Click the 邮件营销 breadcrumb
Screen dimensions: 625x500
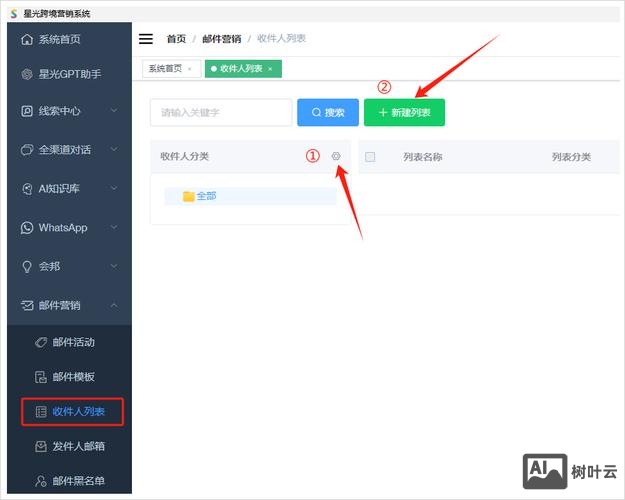point(222,39)
